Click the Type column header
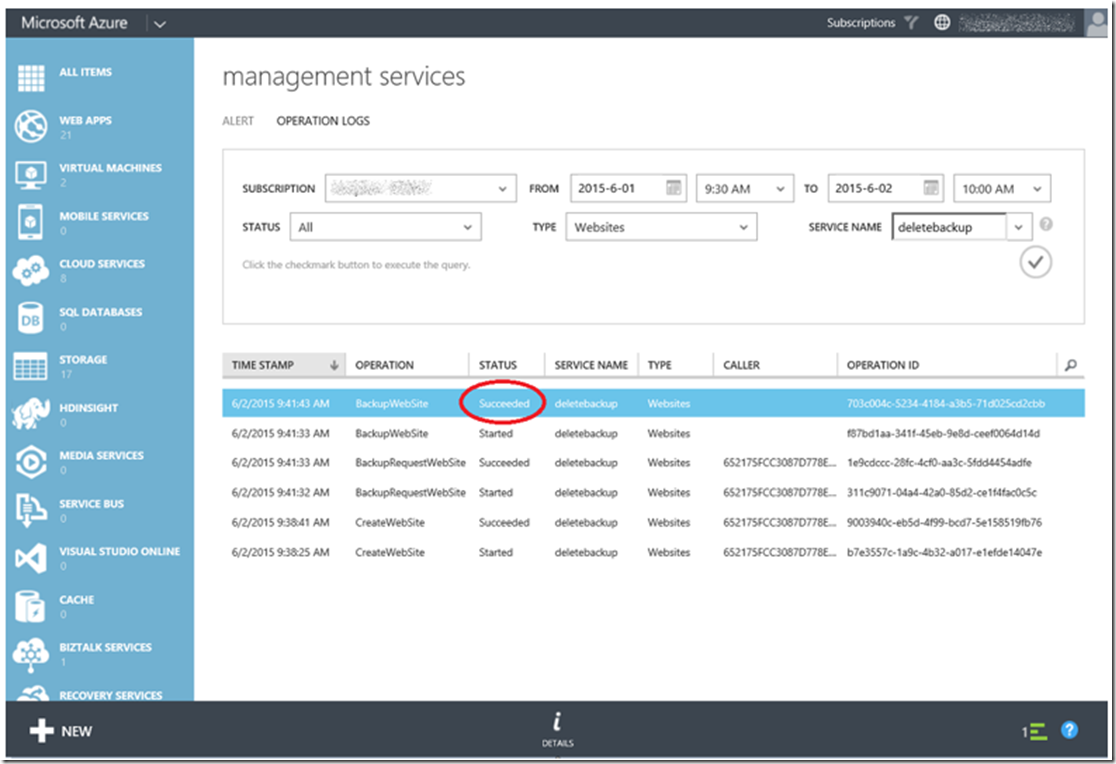The height and width of the screenshot is (764, 1116). (659, 365)
